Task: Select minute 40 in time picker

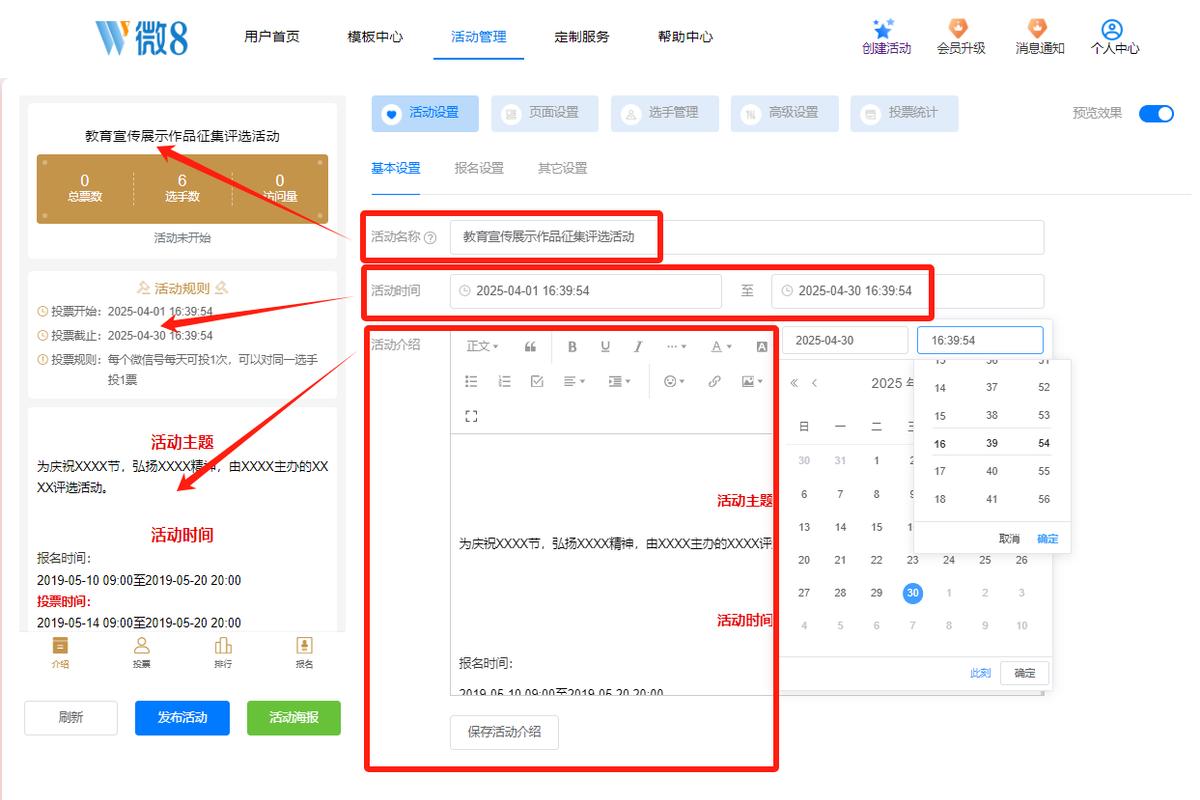Action: click(x=992, y=471)
